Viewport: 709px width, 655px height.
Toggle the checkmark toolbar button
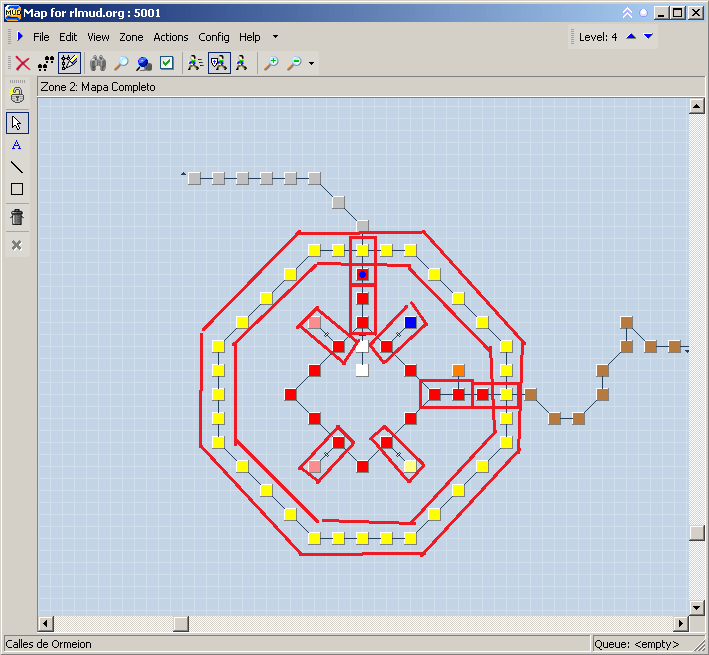pyautogui.click(x=167, y=63)
